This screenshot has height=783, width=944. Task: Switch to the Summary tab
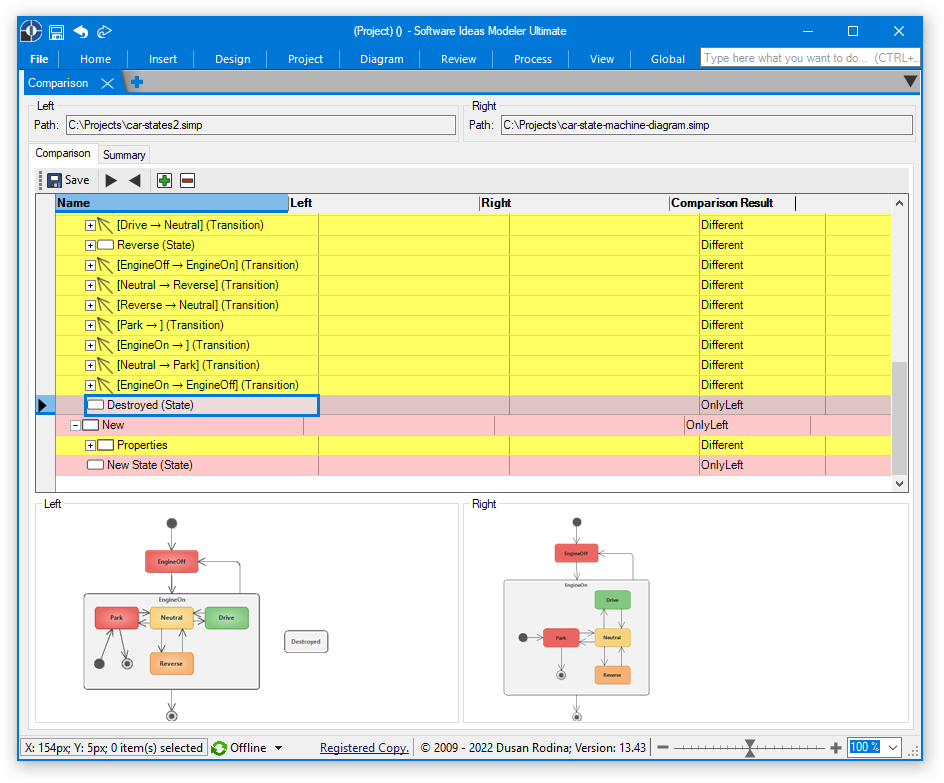pyautogui.click(x=124, y=155)
